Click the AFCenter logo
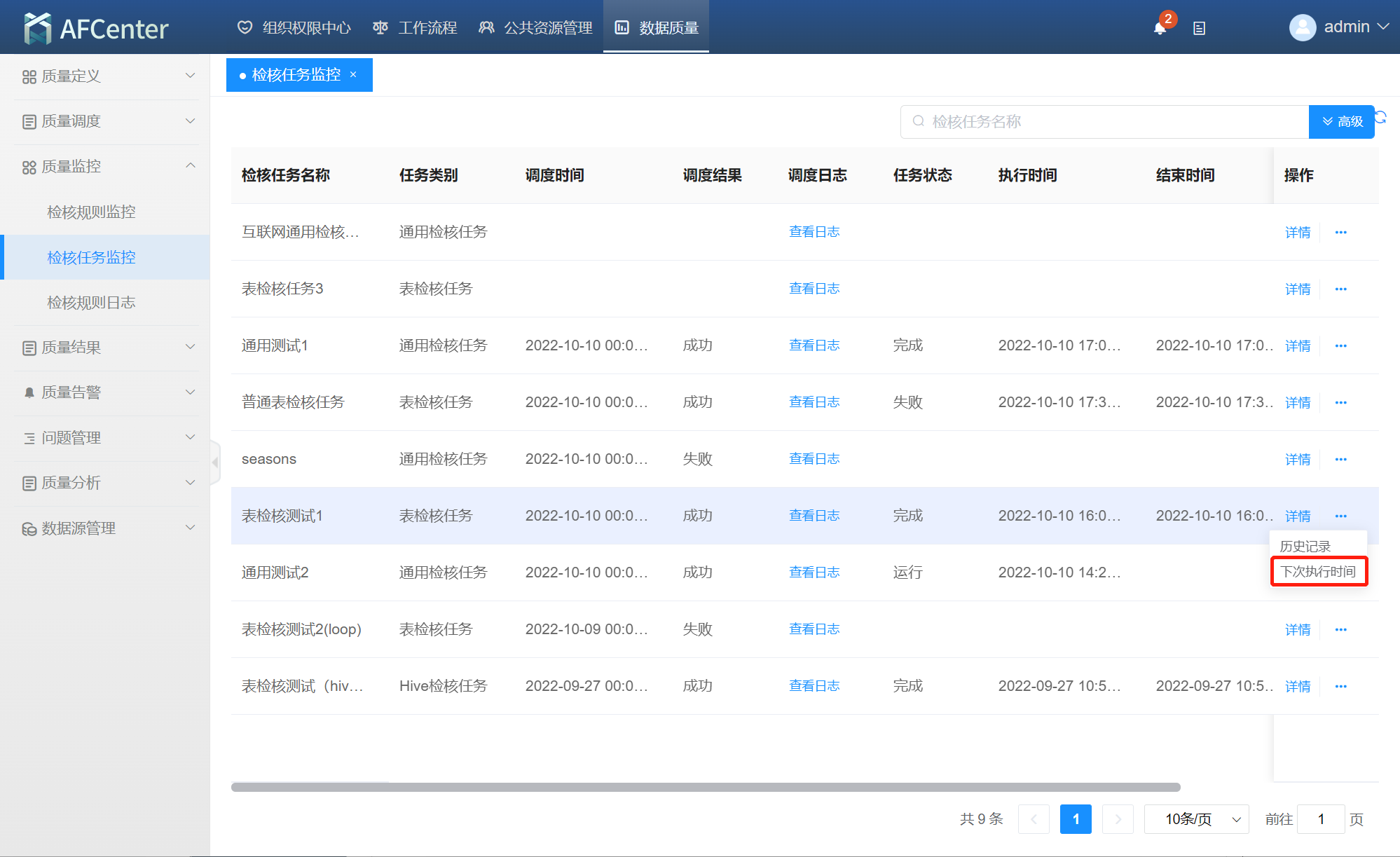 pos(96,28)
